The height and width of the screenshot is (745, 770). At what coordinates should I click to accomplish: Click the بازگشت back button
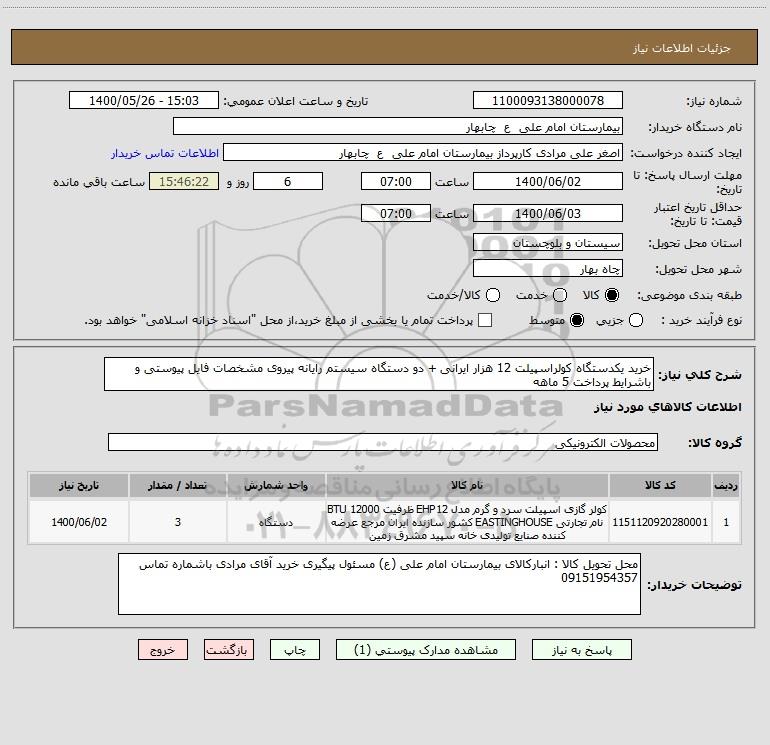pos(229,650)
